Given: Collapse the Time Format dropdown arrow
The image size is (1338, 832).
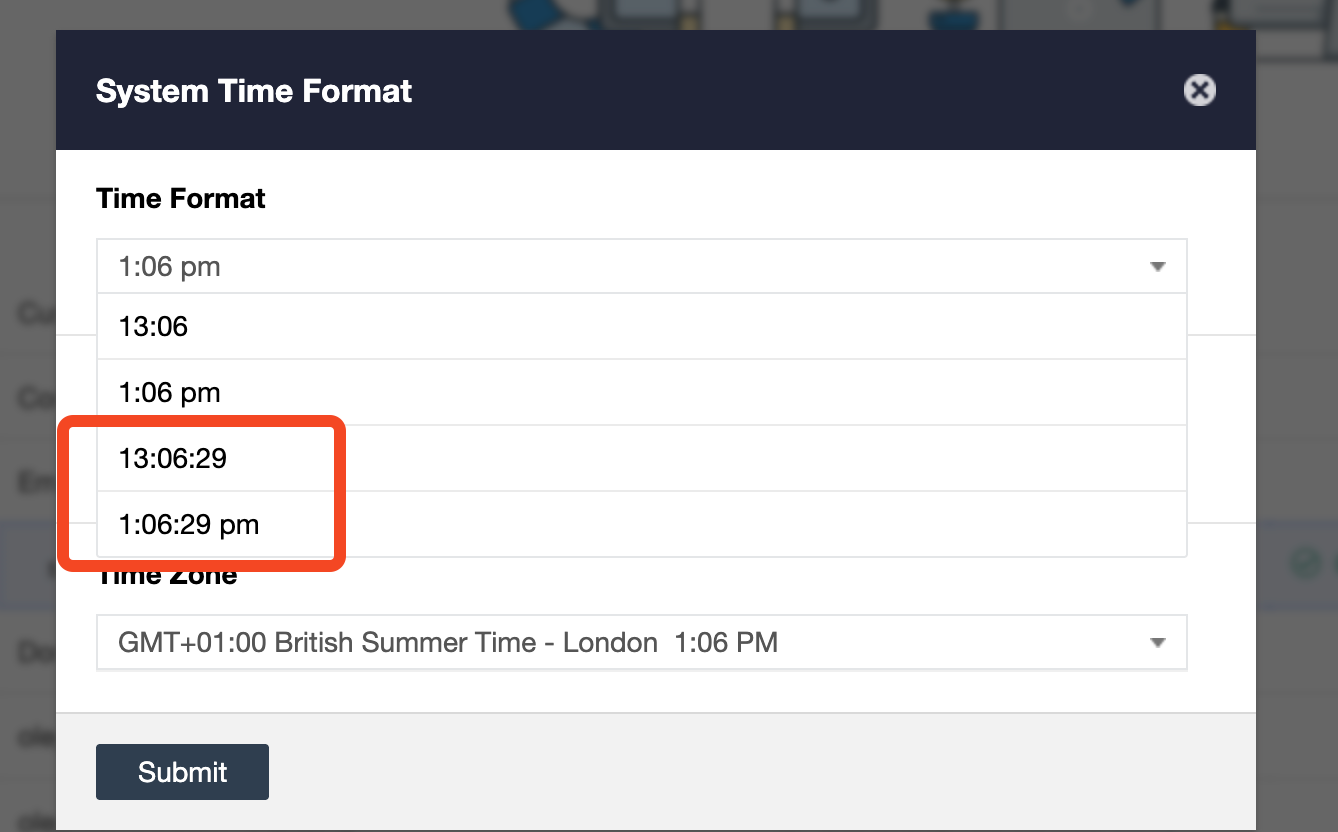Looking at the screenshot, I should point(1158,267).
